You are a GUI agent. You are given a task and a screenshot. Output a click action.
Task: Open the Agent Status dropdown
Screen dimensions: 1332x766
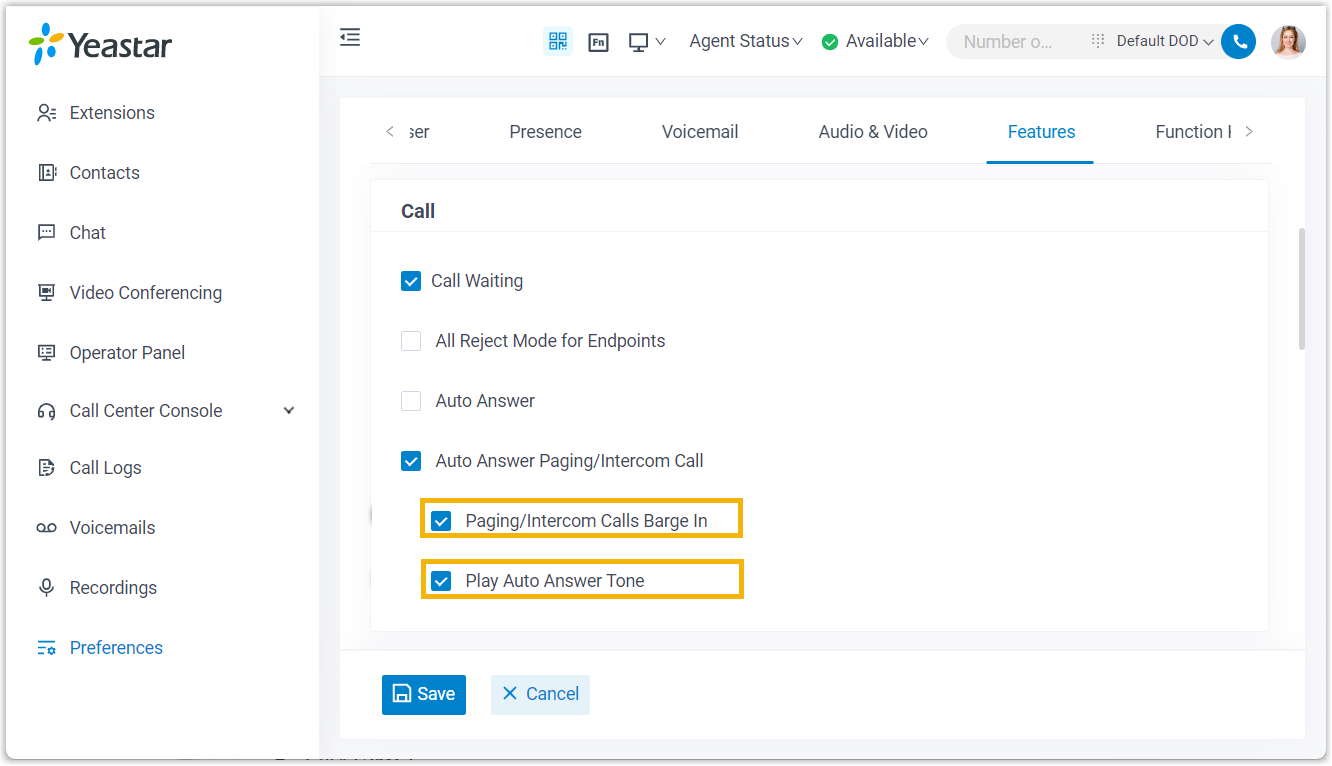746,41
